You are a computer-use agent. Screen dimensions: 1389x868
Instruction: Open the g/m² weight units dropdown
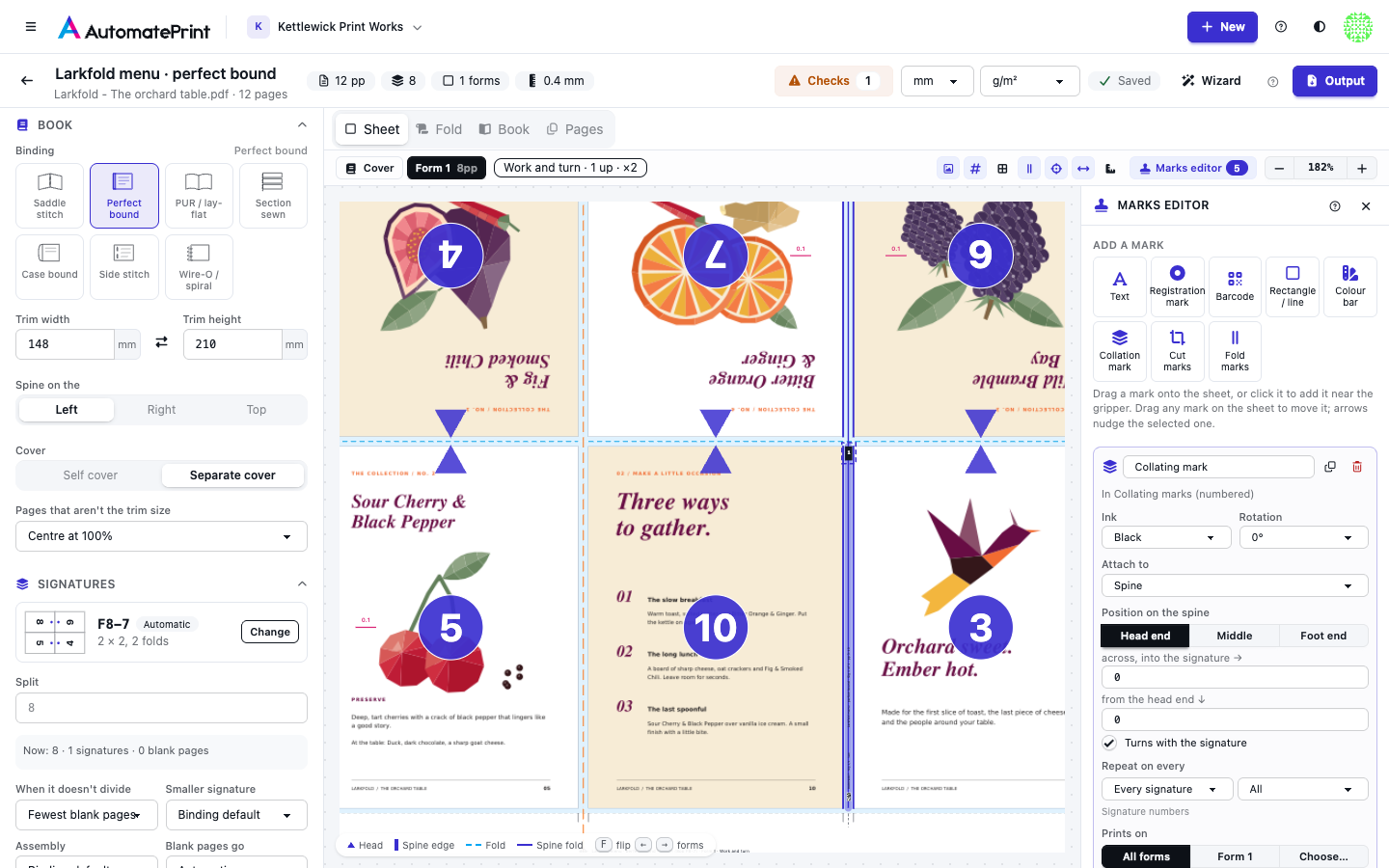[1029, 81]
